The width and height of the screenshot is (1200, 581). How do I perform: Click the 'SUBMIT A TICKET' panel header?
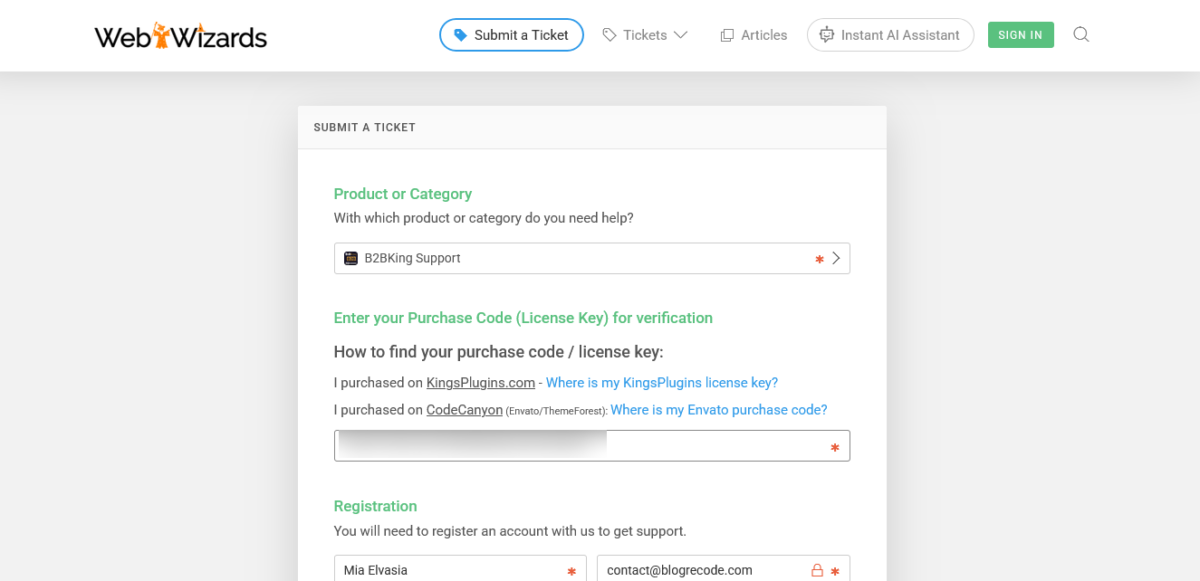[592, 127]
